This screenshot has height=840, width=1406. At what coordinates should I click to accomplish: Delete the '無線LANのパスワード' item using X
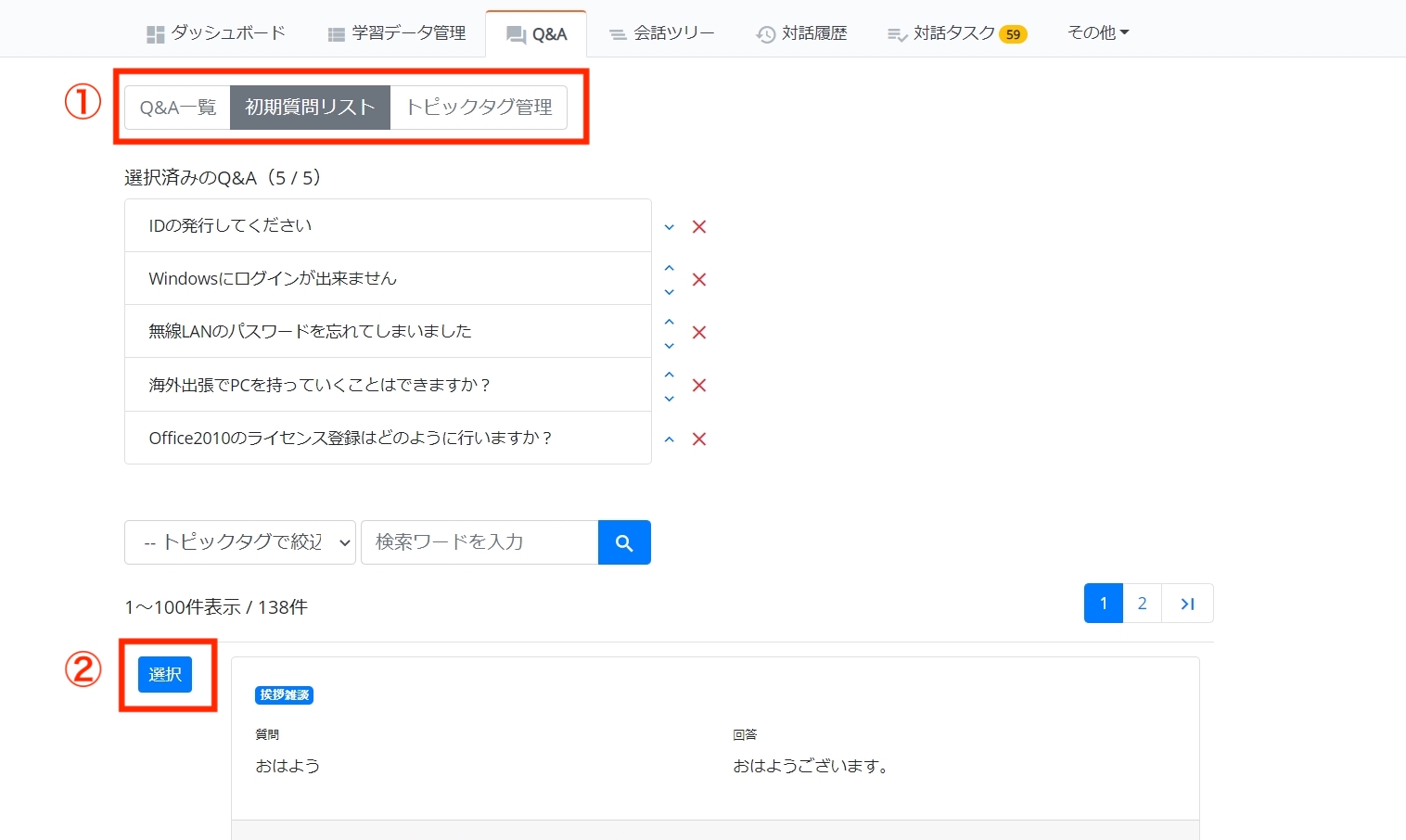(699, 333)
